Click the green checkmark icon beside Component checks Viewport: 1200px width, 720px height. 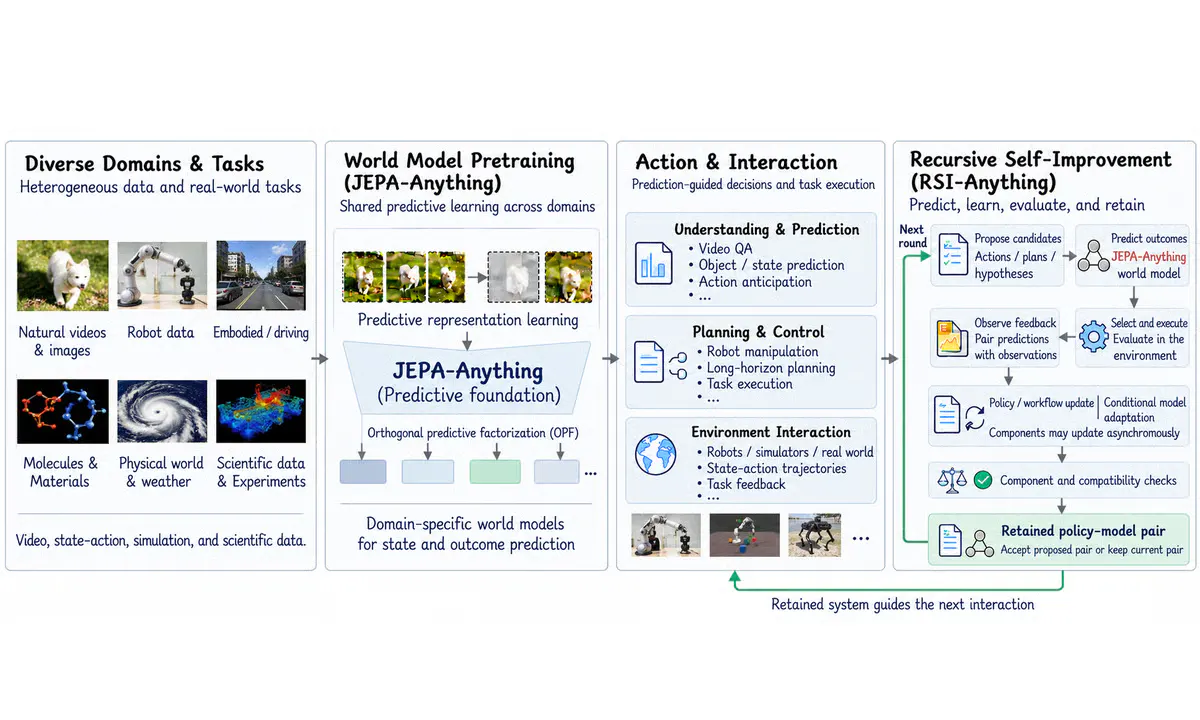click(x=982, y=481)
